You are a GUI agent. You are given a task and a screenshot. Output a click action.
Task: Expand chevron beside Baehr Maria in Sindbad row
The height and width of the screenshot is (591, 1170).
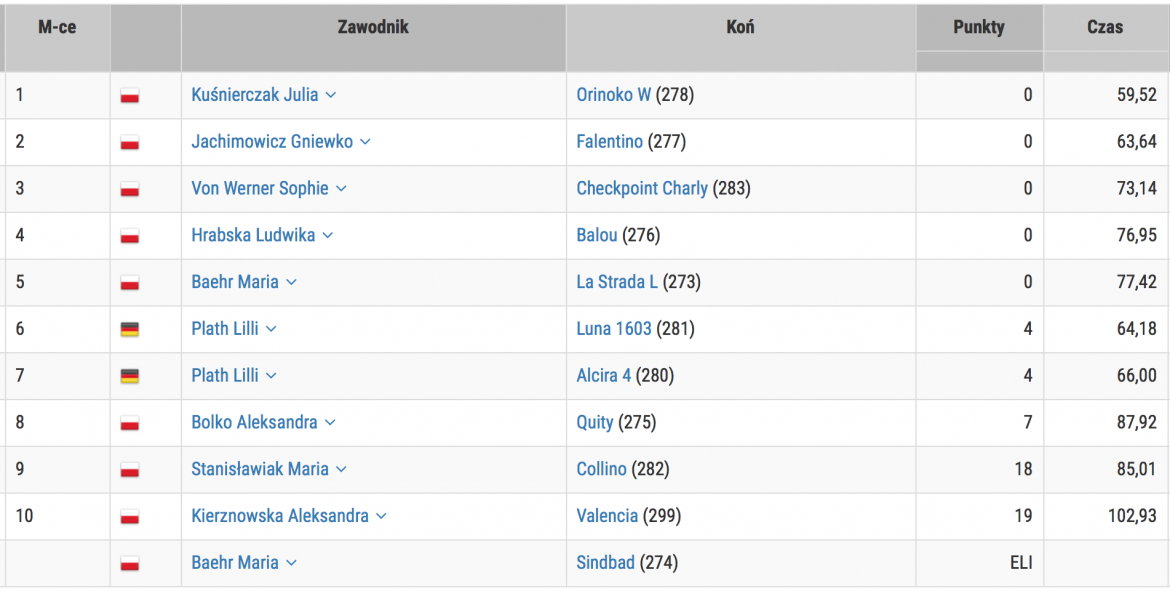tap(291, 563)
